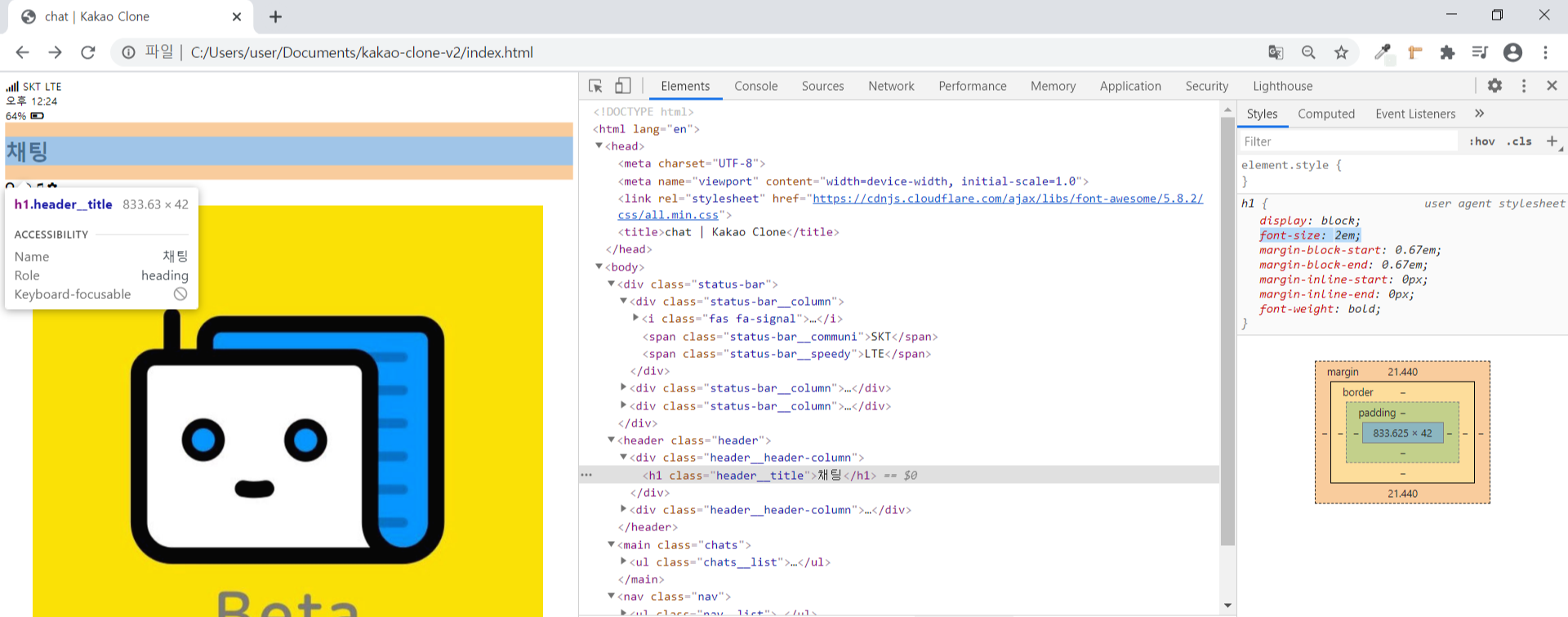Viewport: 1568px width, 617px height.
Task: Open the Lighthouse tab
Action: [x=1282, y=86]
